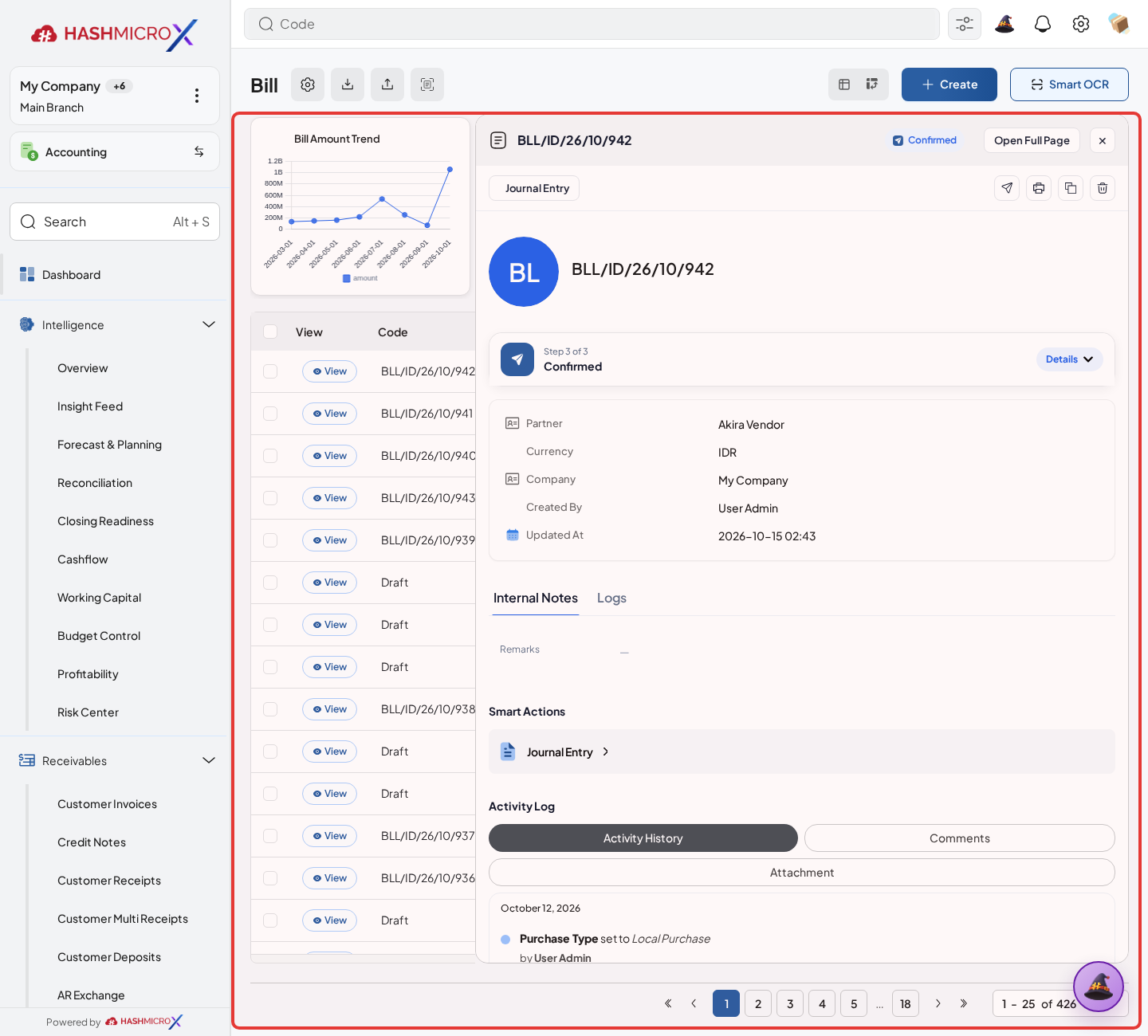The width and height of the screenshot is (1148, 1036).
Task: Open the filter sliders icon by search bar
Action: [x=965, y=24]
